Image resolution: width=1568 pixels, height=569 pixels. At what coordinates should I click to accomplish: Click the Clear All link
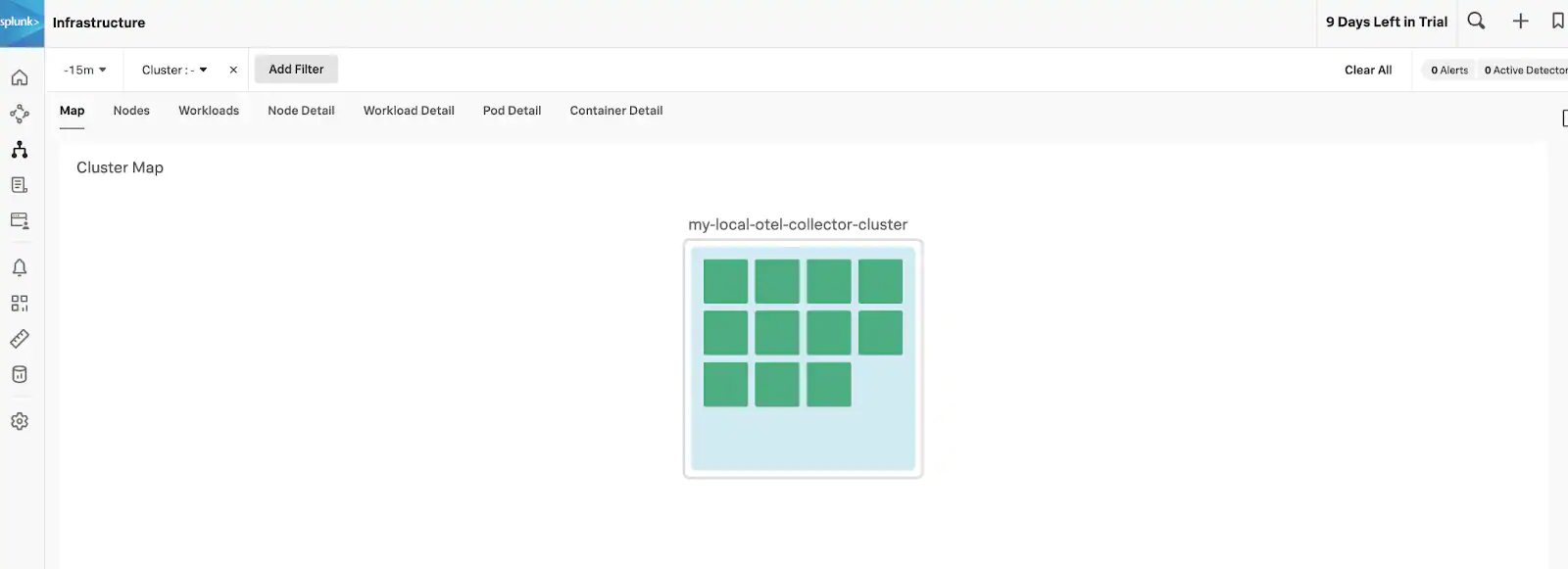click(1368, 71)
